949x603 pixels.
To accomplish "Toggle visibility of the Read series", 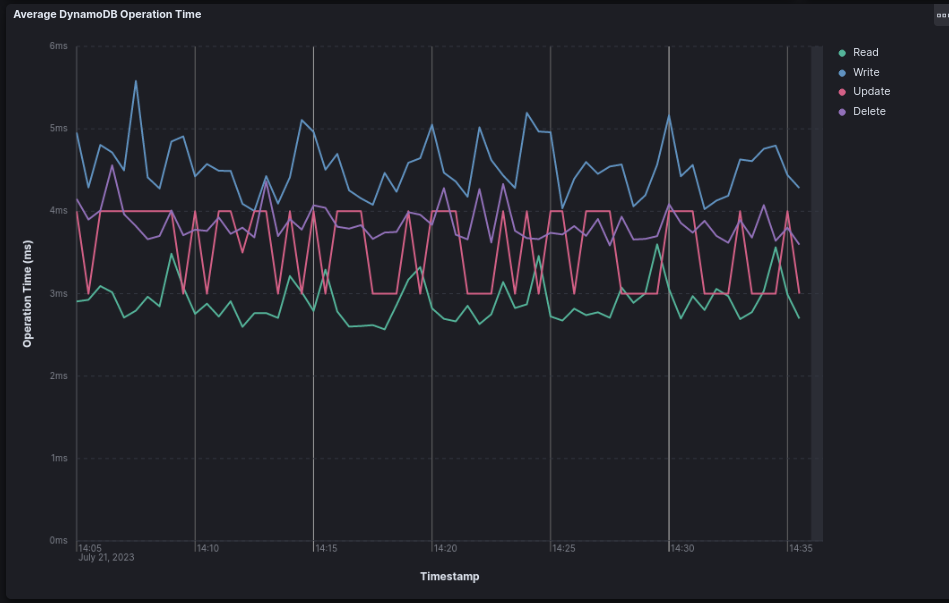I will [865, 52].
